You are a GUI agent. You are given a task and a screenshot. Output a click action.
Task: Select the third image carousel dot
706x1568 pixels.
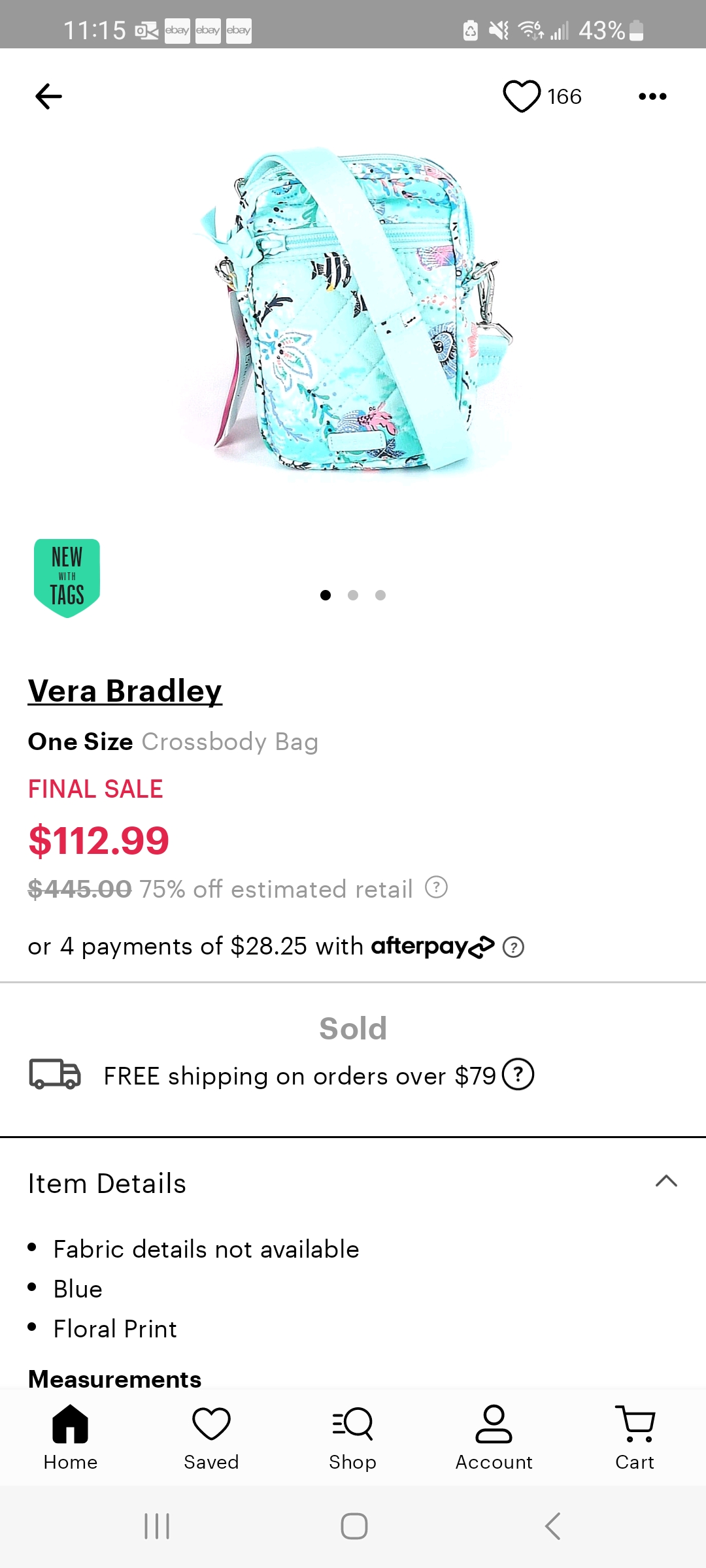pyautogui.click(x=380, y=595)
